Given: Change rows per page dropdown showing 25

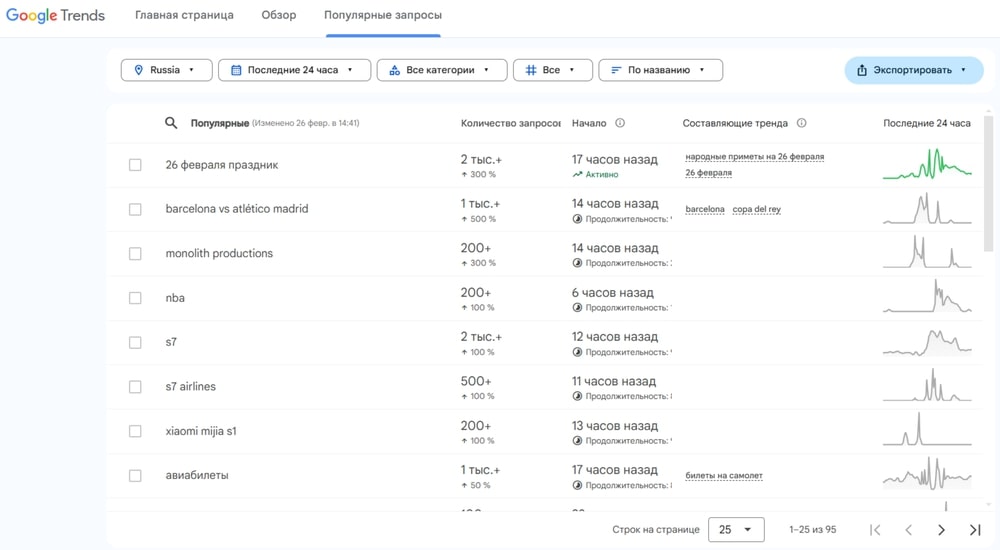Looking at the screenshot, I should click(736, 530).
